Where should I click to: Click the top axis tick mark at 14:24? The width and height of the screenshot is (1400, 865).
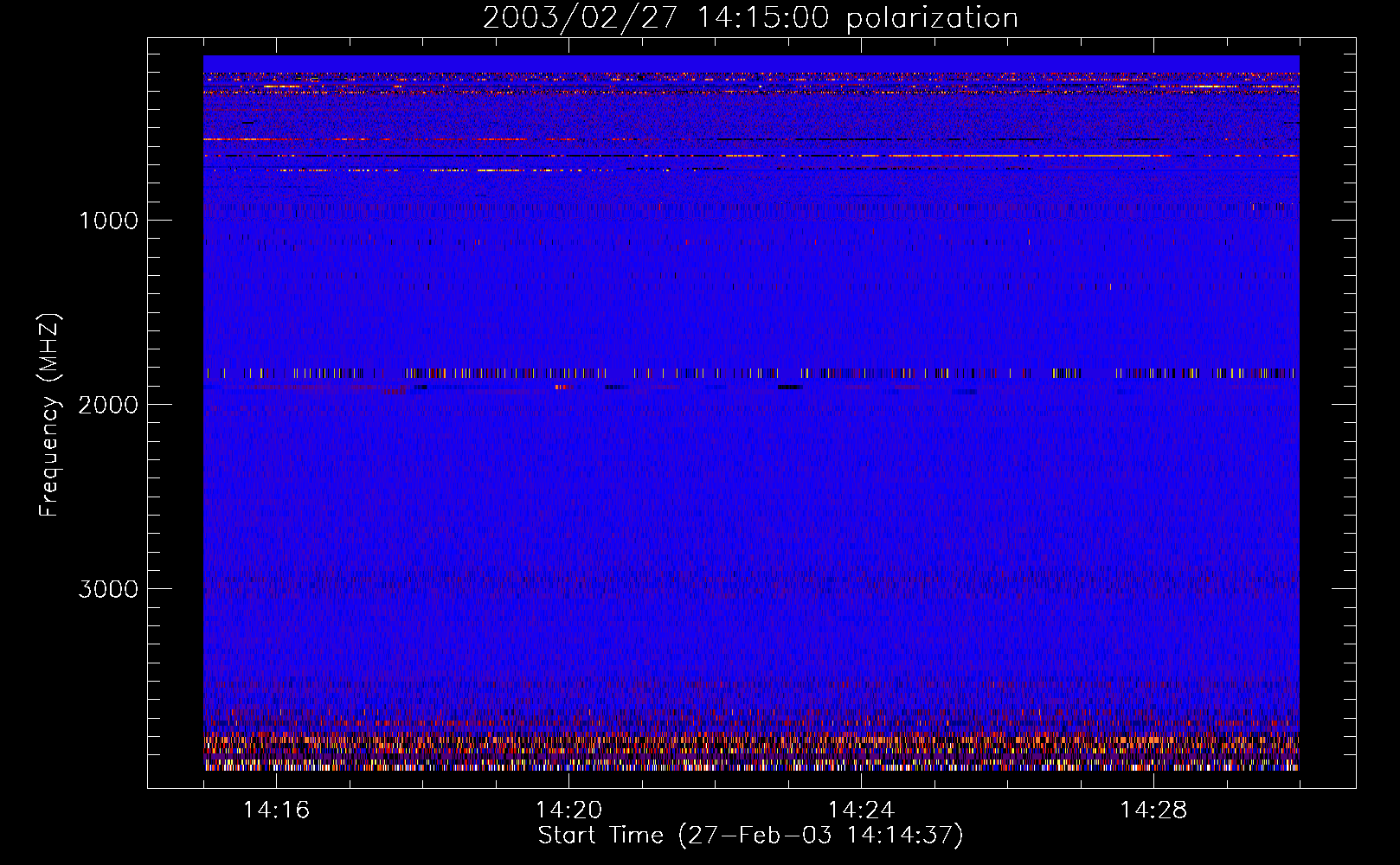click(861, 49)
